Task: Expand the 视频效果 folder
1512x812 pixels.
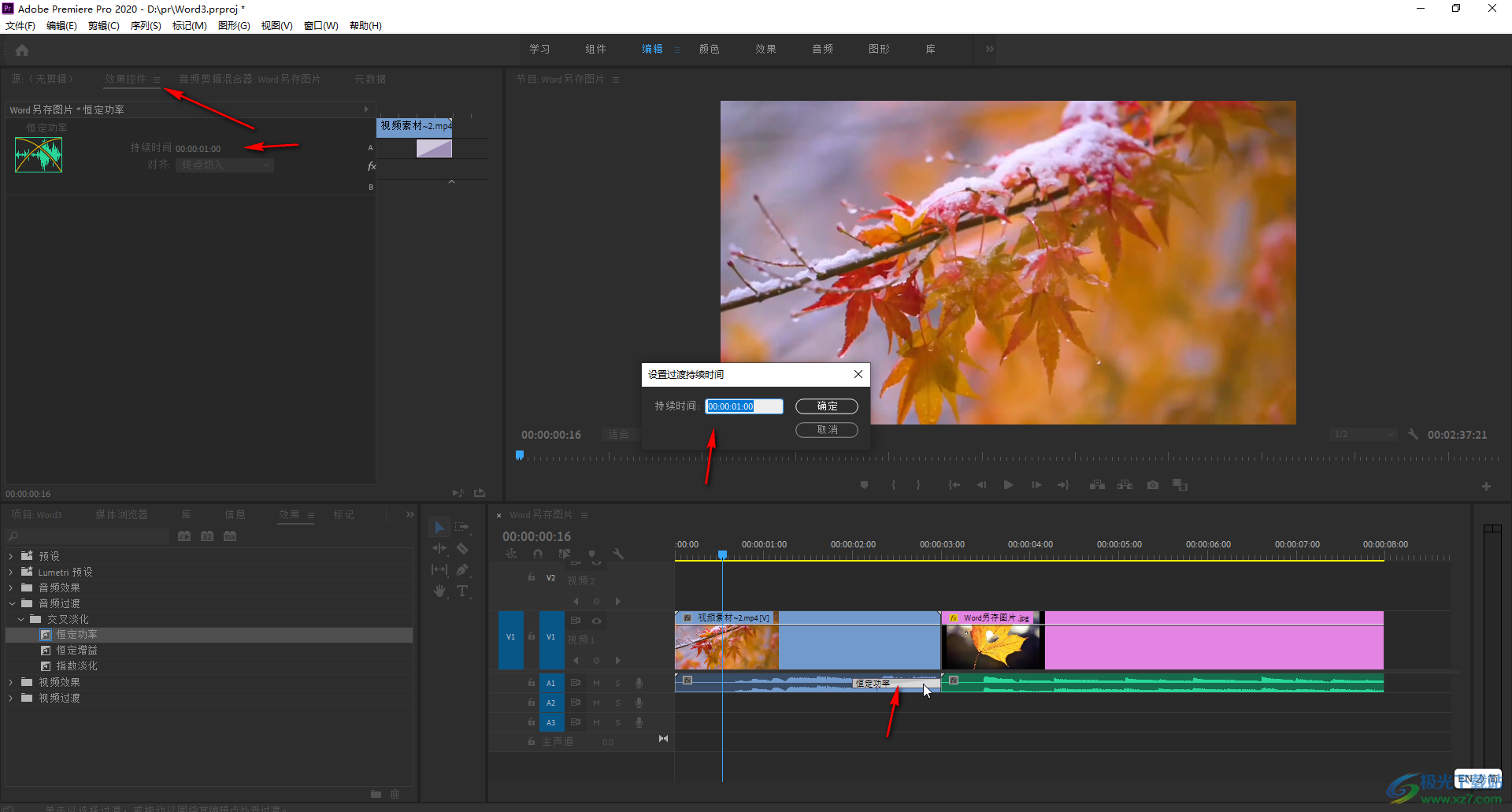Action: tap(11, 682)
